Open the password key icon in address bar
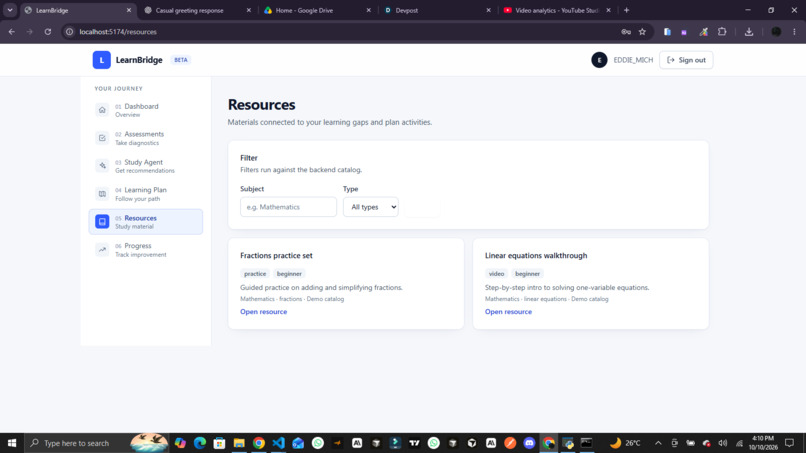This screenshot has width=806, height=453. click(x=626, y=31)
